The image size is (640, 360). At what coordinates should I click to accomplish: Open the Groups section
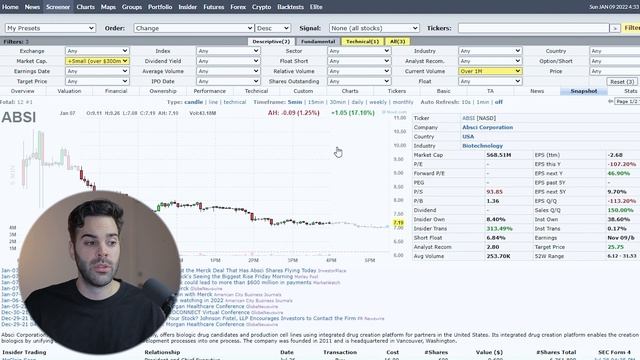[x=132, y=7]
